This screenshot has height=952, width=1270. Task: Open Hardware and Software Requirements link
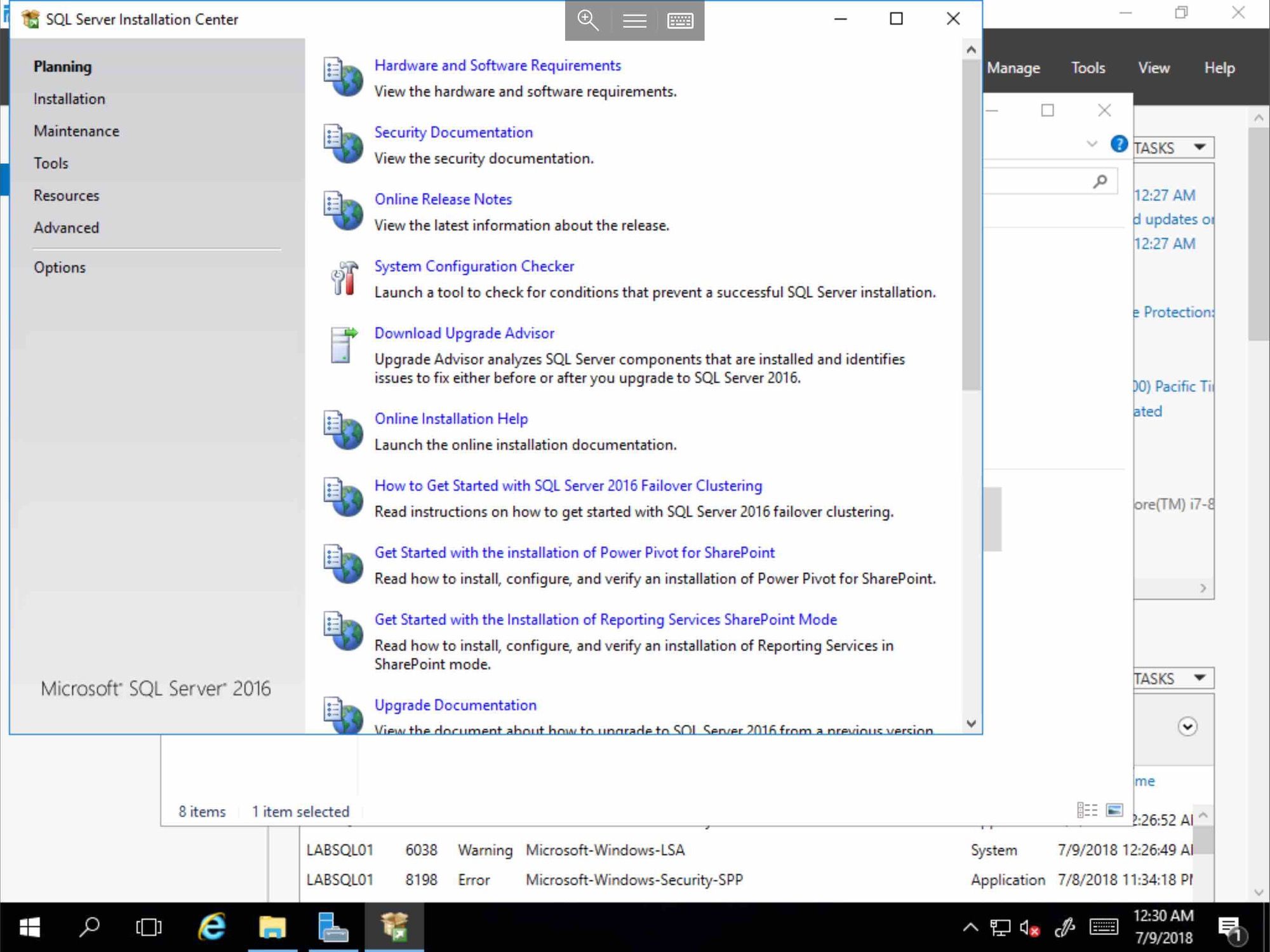pos(497,65)
